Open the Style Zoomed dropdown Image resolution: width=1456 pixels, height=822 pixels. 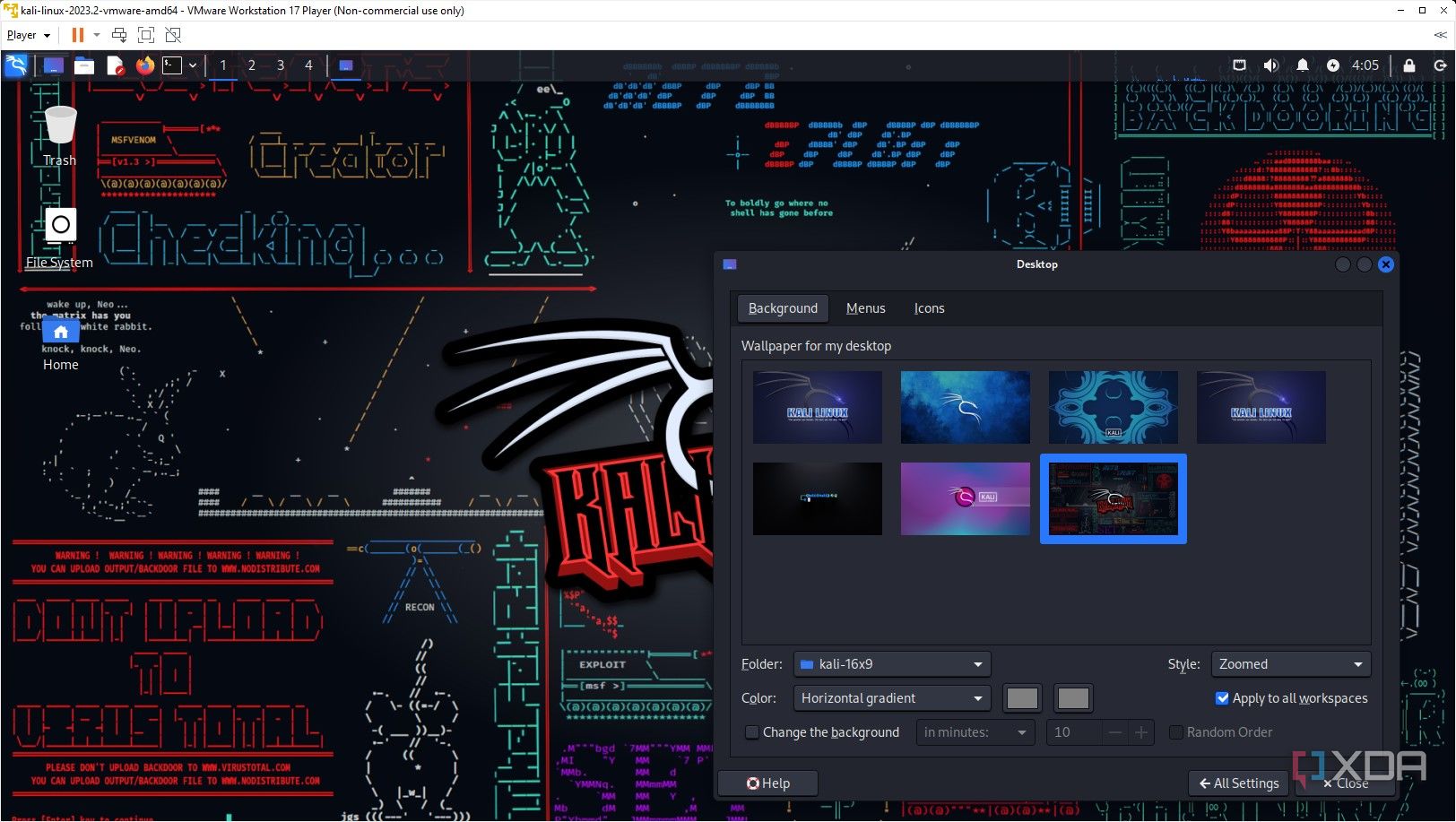(x=1290, y=664)
